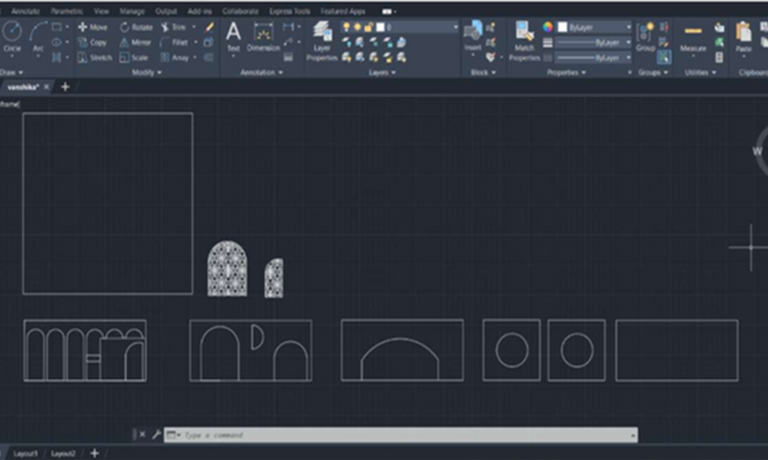Switch to the Layout1 tab
The image size is (768, 460).
[x=25, y=453]
